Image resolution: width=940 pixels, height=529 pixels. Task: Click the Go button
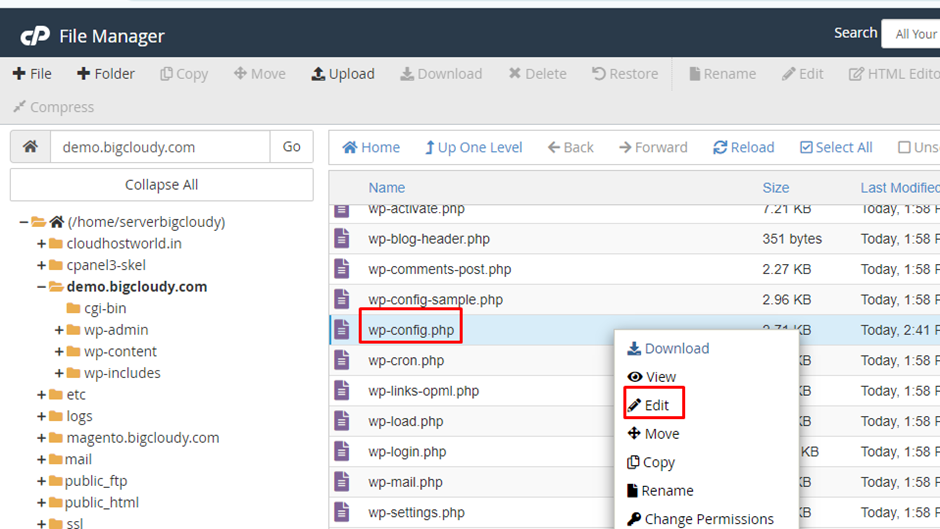pos(291,146)
